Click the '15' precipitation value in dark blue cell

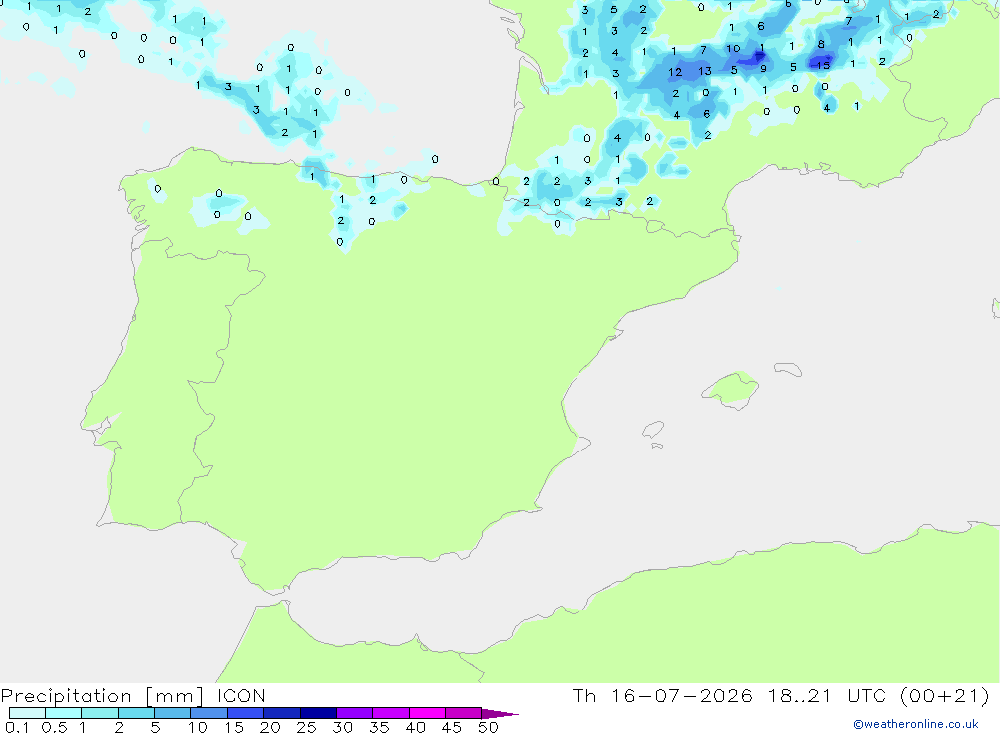tap(823, 65)
